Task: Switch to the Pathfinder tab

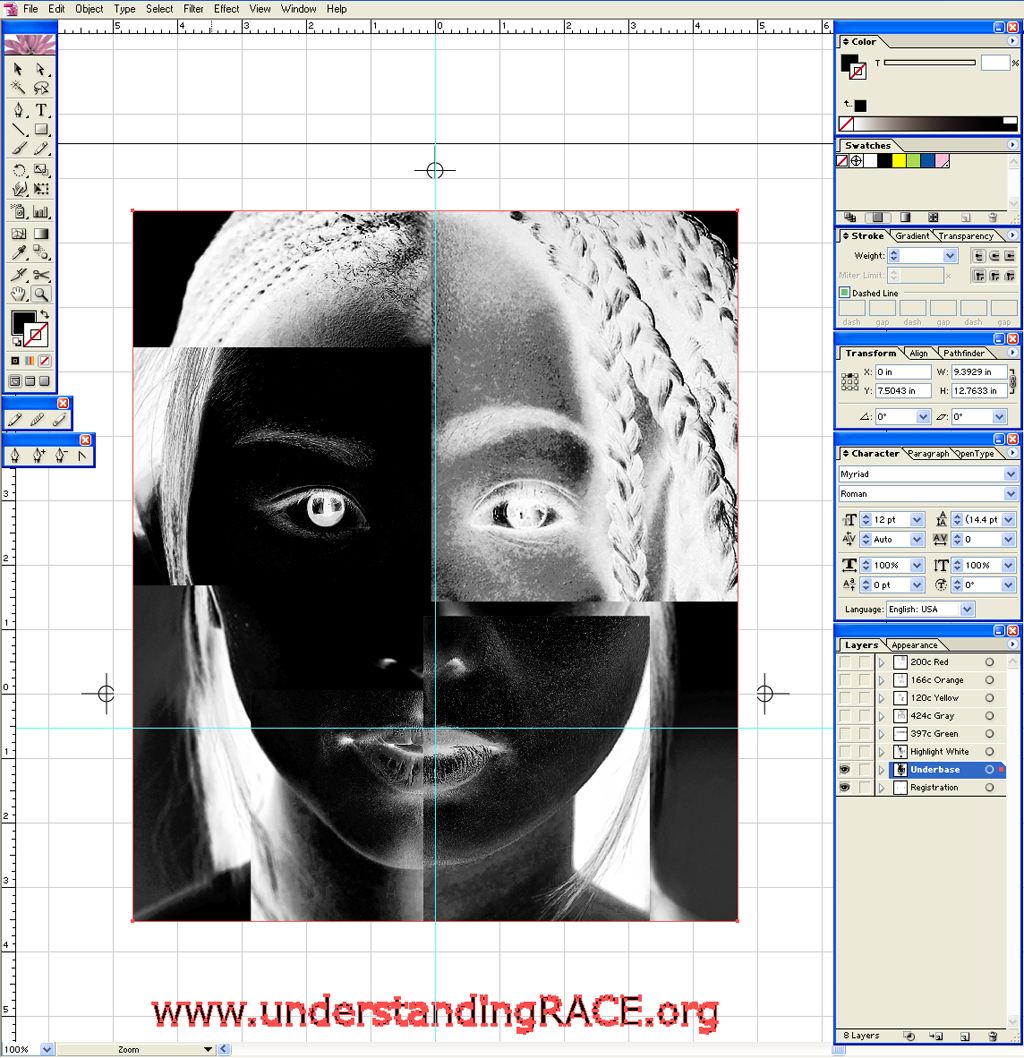Action: click(964, 353)
